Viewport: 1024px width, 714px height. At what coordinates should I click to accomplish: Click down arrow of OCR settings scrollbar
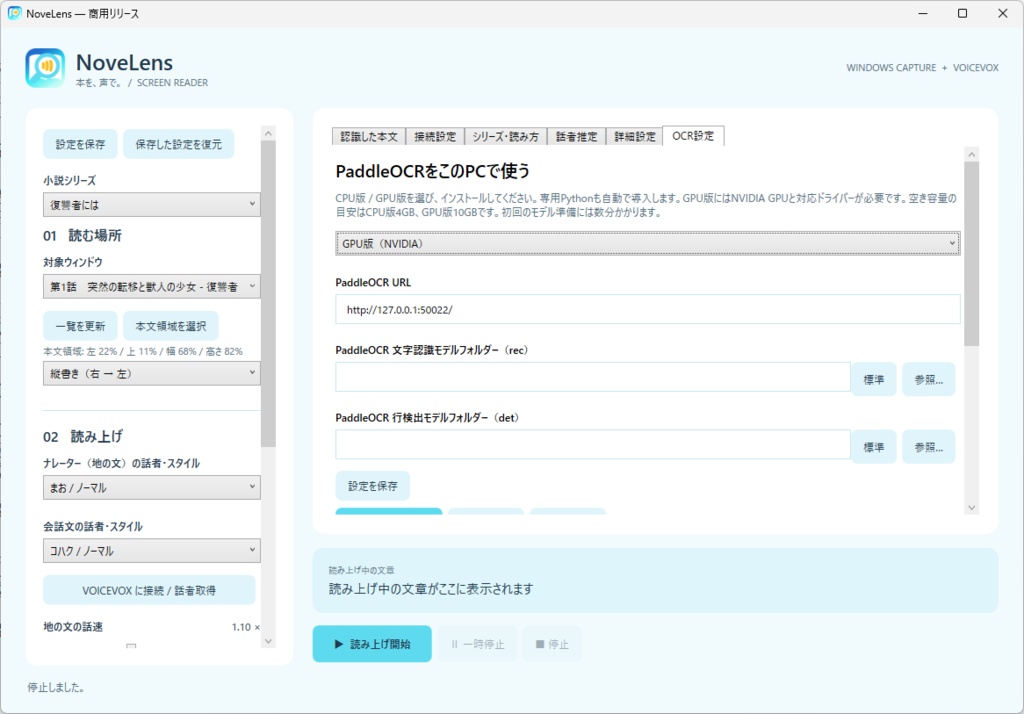point(971,508)
